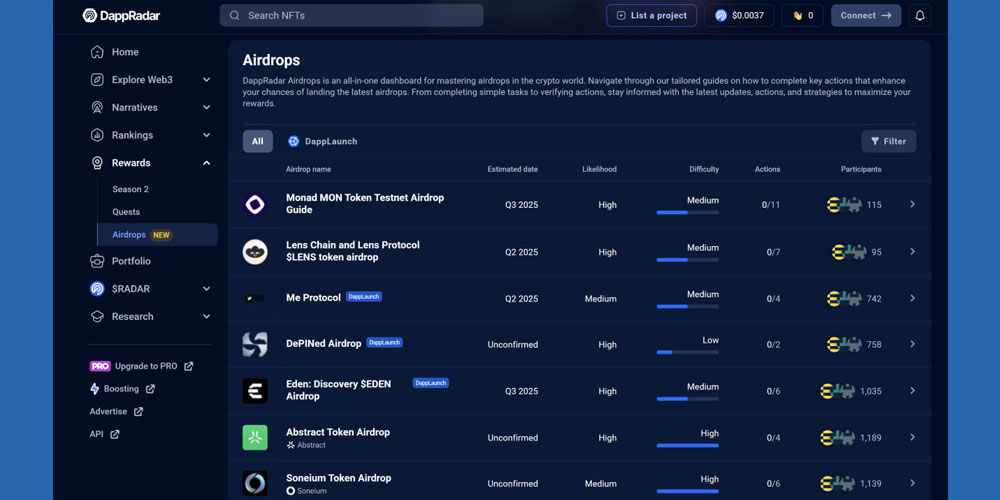This screenshot has height=500, width=1000.
Task: Open Upgrade to PRO link
Action: (141, 366)
